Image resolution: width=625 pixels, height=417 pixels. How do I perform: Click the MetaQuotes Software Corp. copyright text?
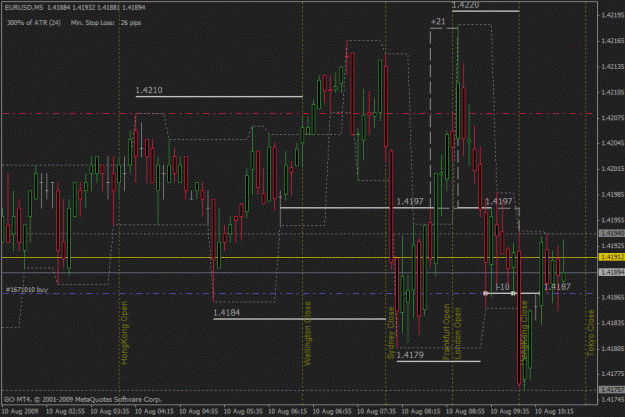tap(83, 399)
